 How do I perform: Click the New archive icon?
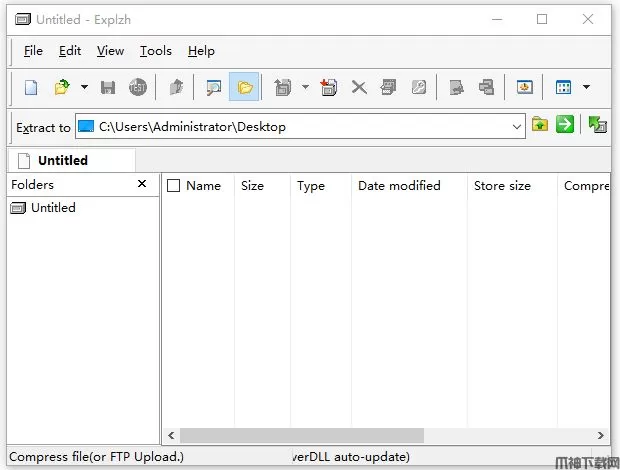click(31, 88)
